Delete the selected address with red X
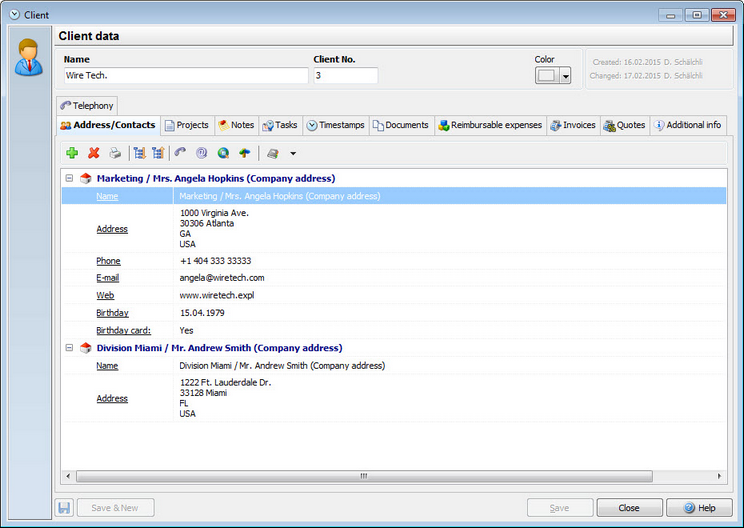This screenshot has height=528, width=744. coord(93,153)
